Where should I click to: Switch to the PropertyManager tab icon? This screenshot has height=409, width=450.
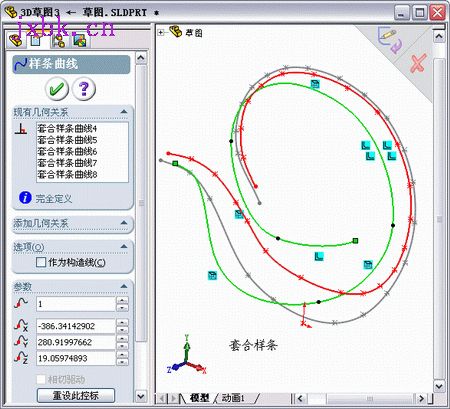36,41
